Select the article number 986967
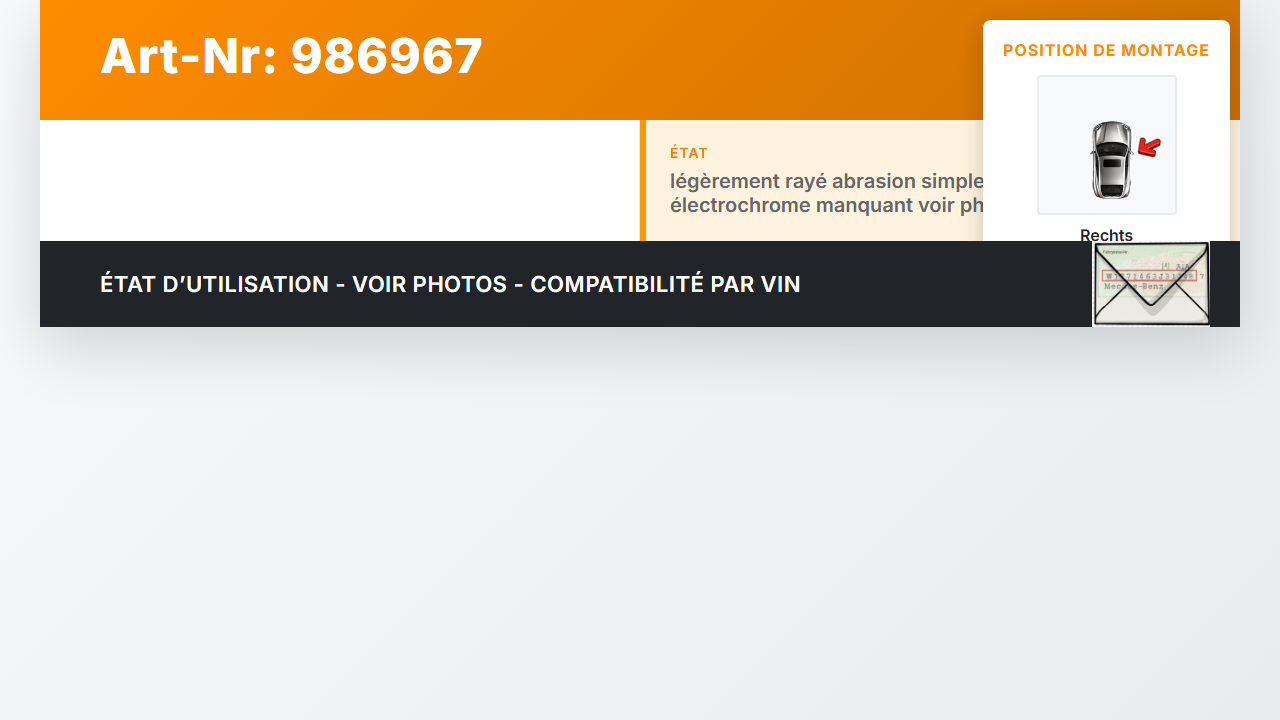1280x720 pixels. (x=387, y=56)
